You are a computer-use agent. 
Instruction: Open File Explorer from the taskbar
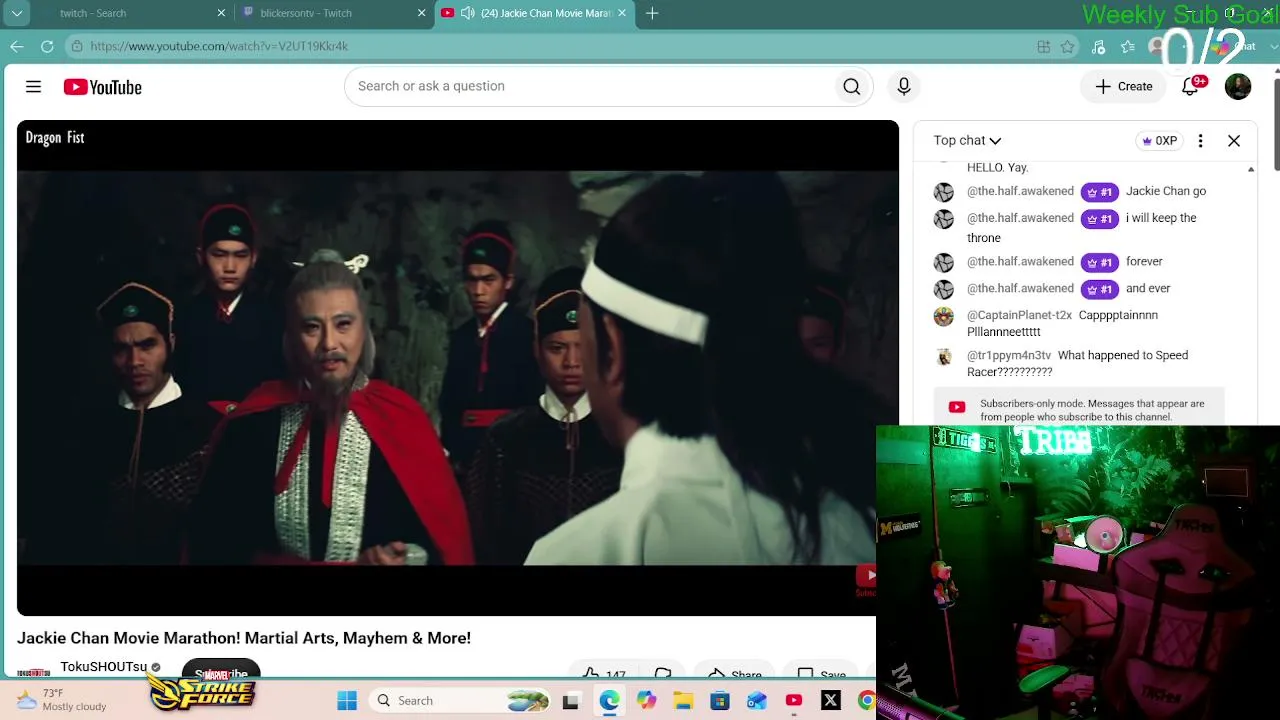683,701
